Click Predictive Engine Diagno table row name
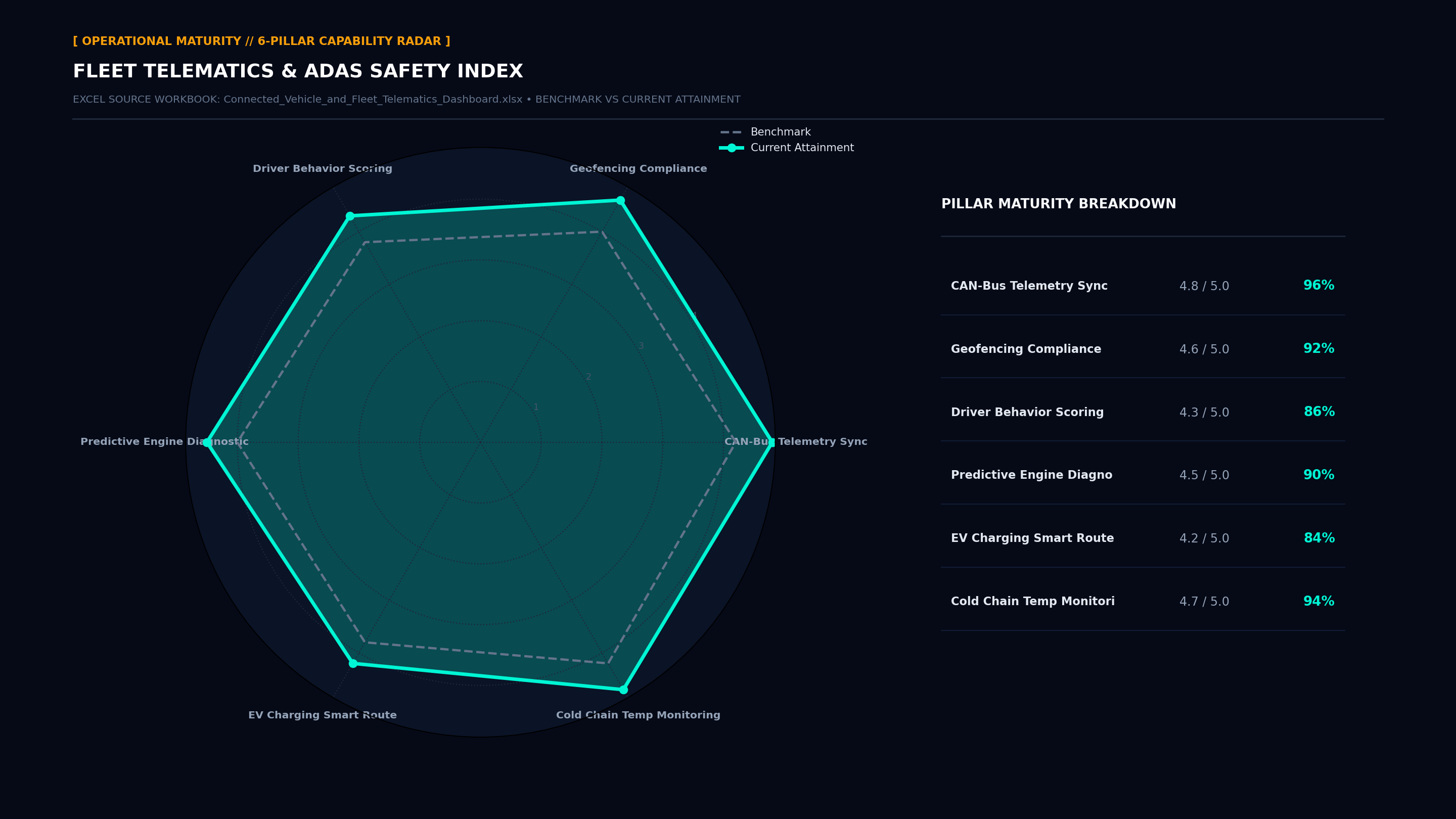Viewport: 1456px width, 819px height. point(1031,475)
